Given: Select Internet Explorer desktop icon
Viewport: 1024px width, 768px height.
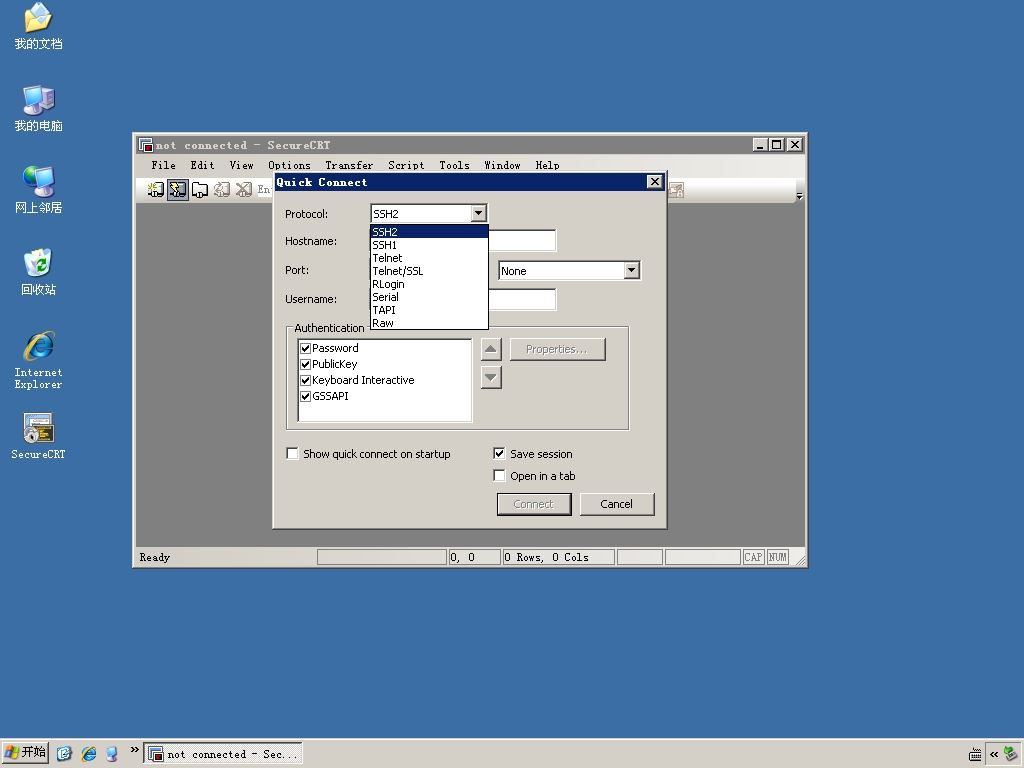Looking at the screenshot, I should (38, 360).
